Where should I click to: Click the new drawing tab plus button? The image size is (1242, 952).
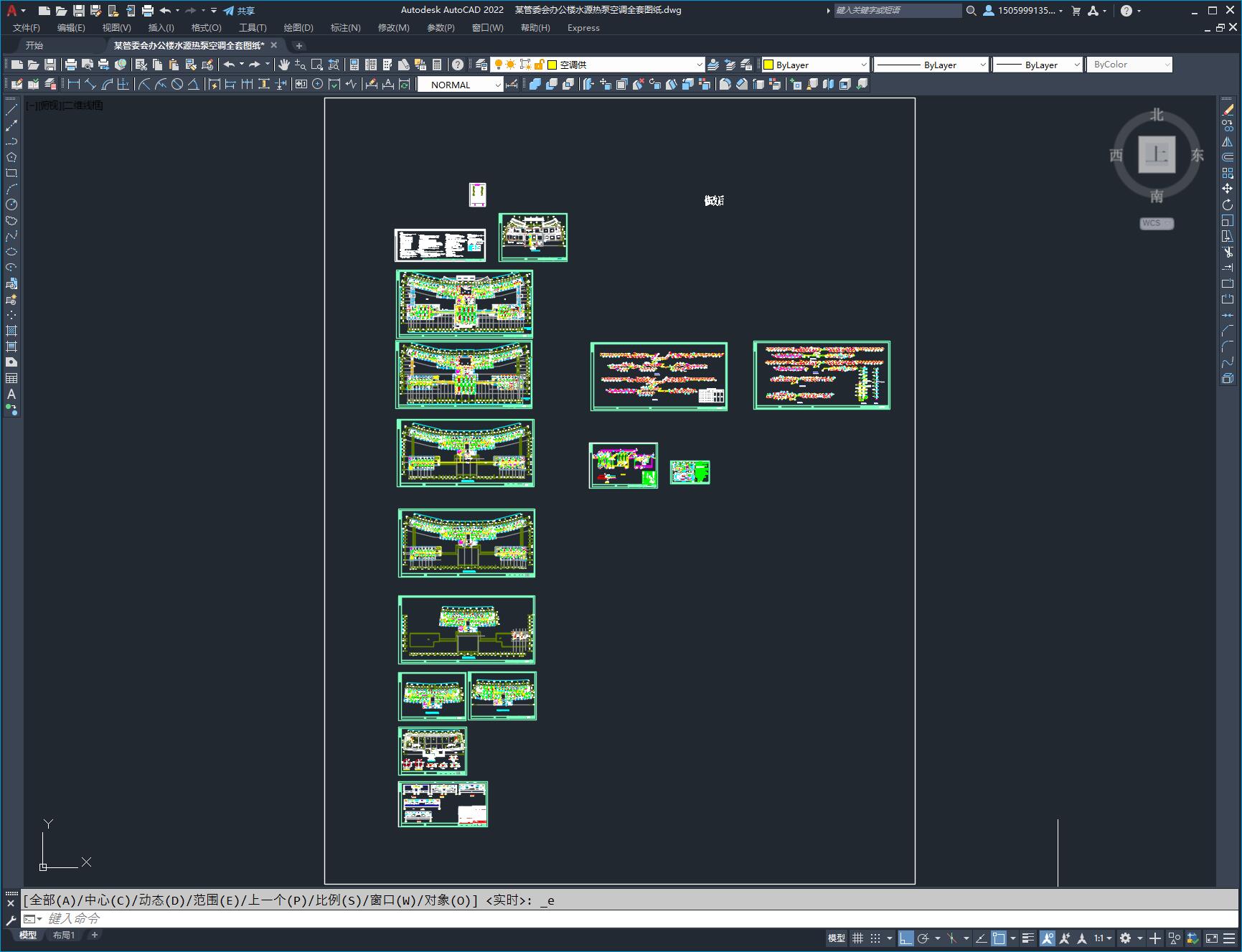click(299, 46)
